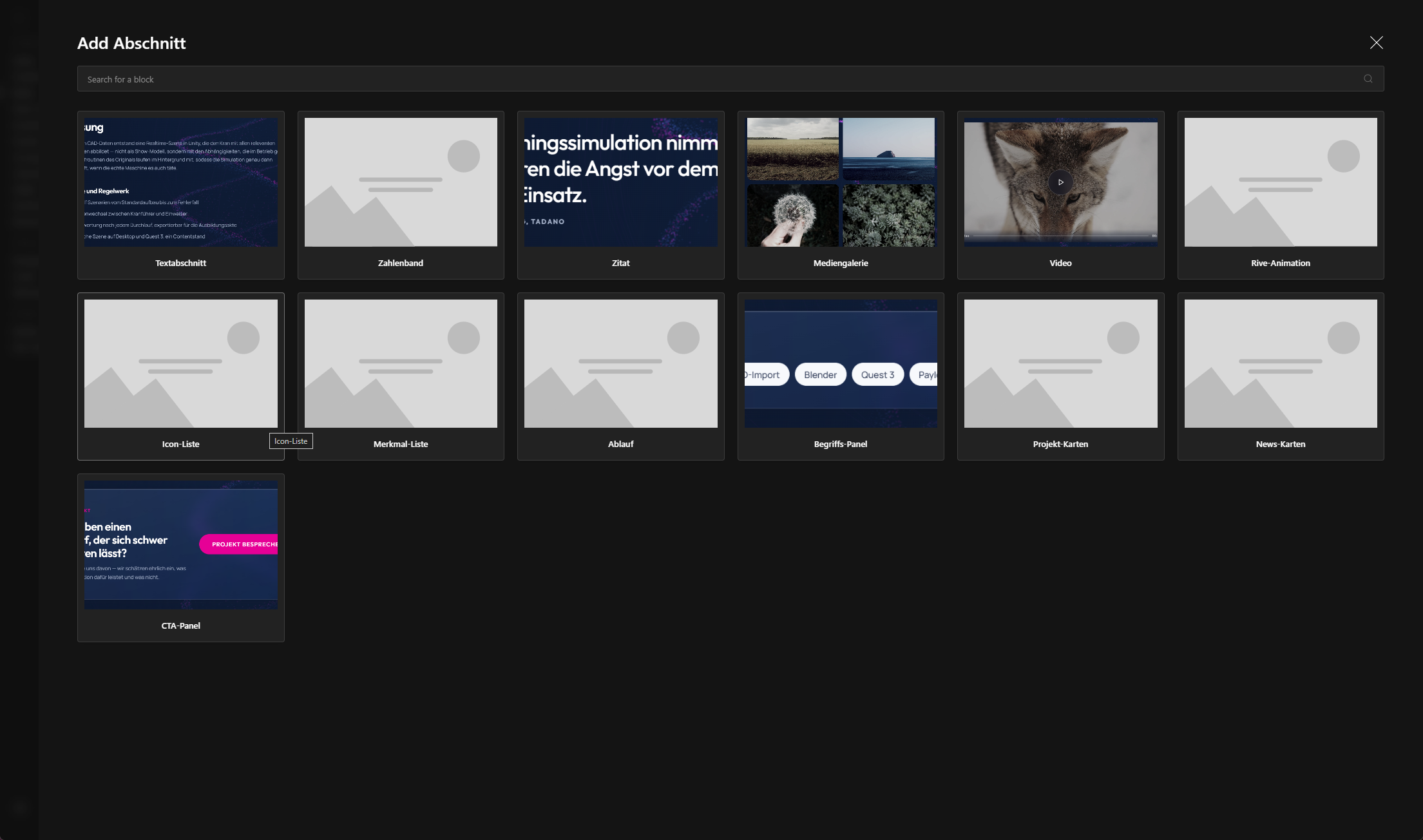Choose the Ablauf block preview
The width and height of the screenshot is (1423, 840).
tap(621, 363)
